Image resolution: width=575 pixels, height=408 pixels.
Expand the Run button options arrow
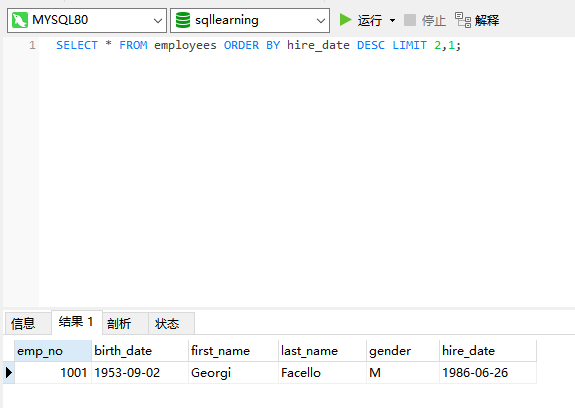(392, 20)
